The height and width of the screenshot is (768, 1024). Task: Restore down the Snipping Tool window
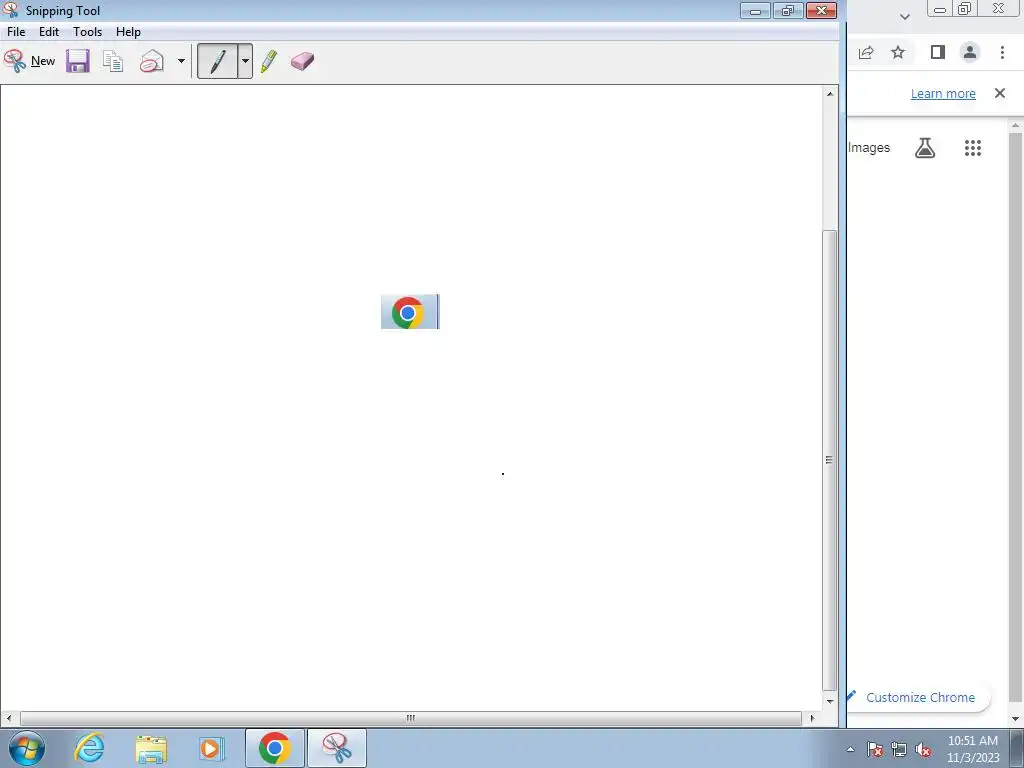[788, 10]
